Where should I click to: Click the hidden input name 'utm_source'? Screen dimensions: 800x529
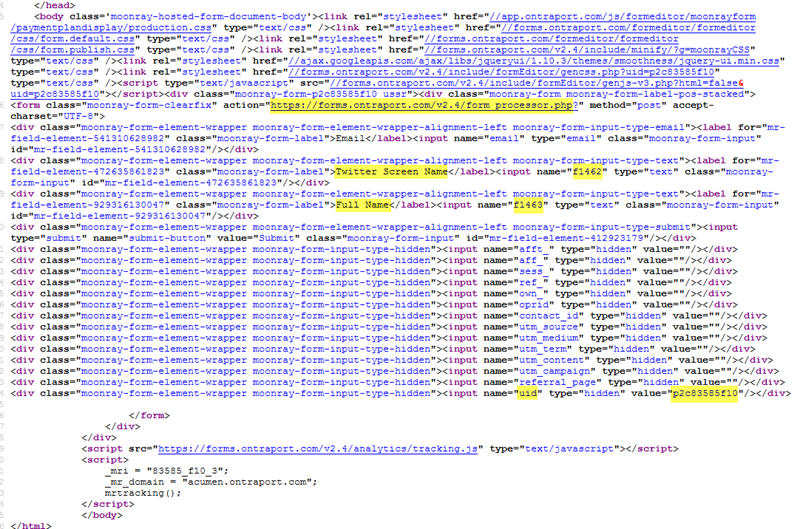point(548,327)
